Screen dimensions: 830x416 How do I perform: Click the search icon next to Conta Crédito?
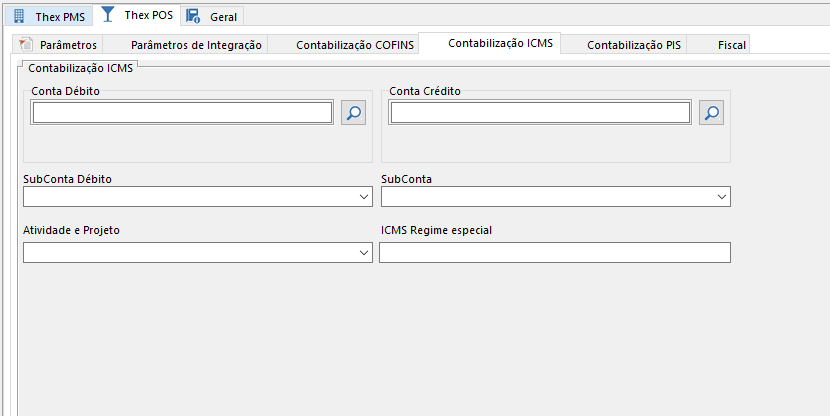pos(711,113)
